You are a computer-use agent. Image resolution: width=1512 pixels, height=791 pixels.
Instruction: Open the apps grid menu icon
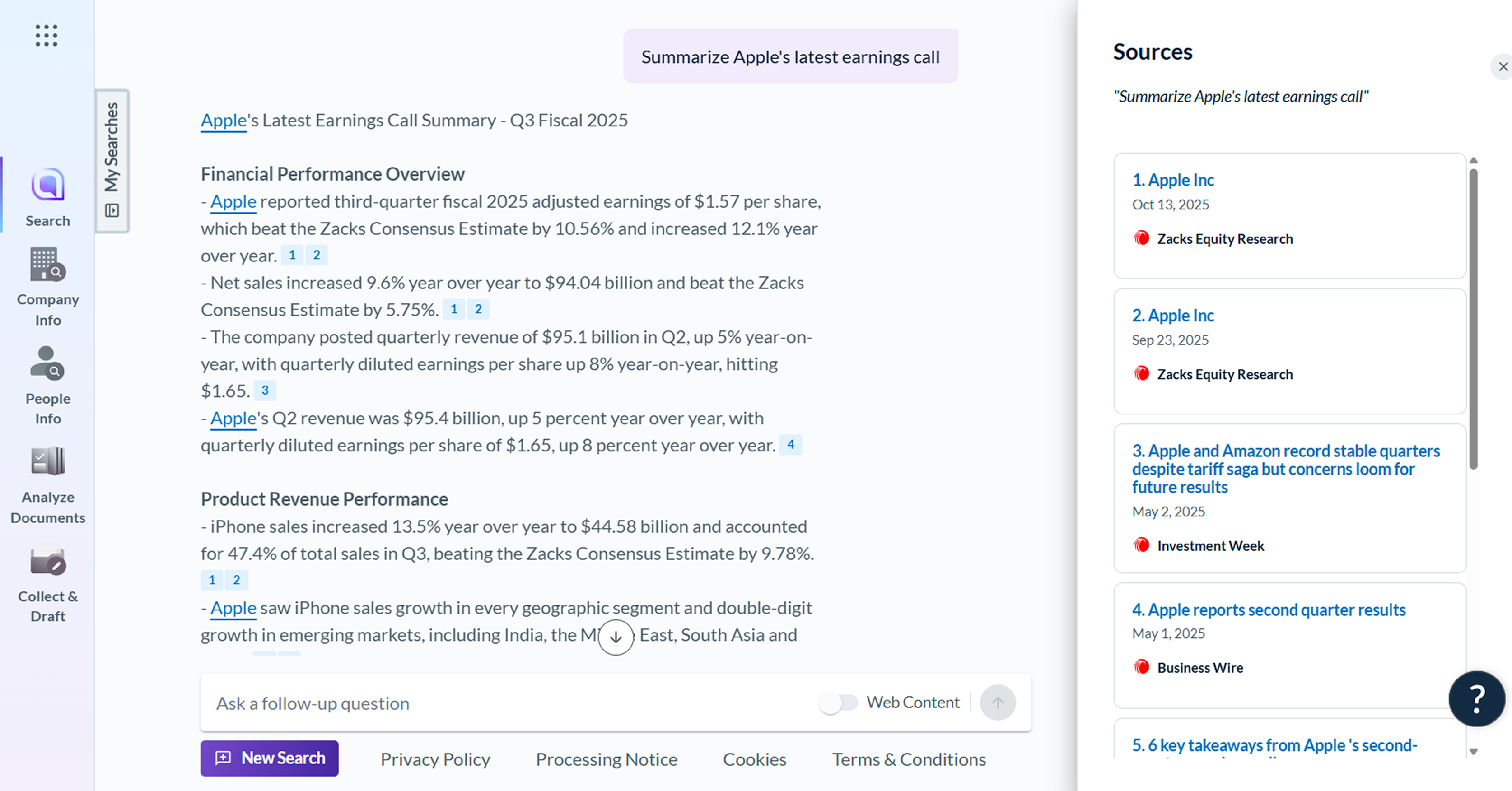pos(47,36)
